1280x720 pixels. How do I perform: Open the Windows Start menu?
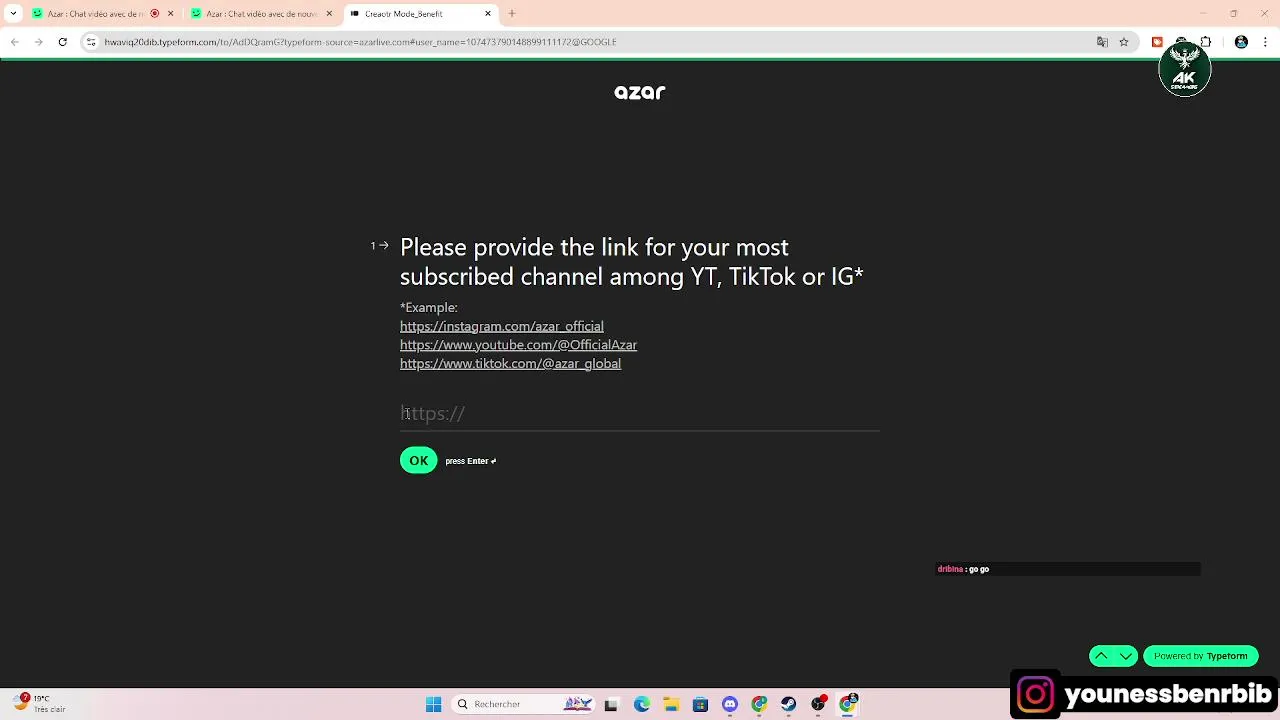coord(433,704)
